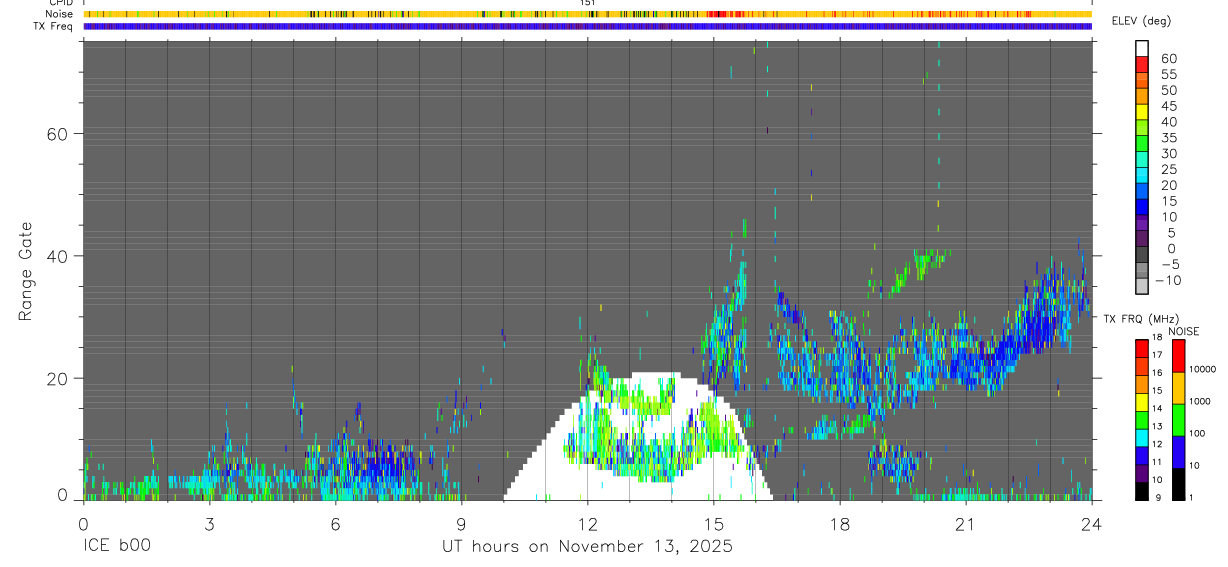Viewport: 1228px width, 567px height.
Task: Click the 'ELEV (deg)' legend title
Action: (1141, 21)
